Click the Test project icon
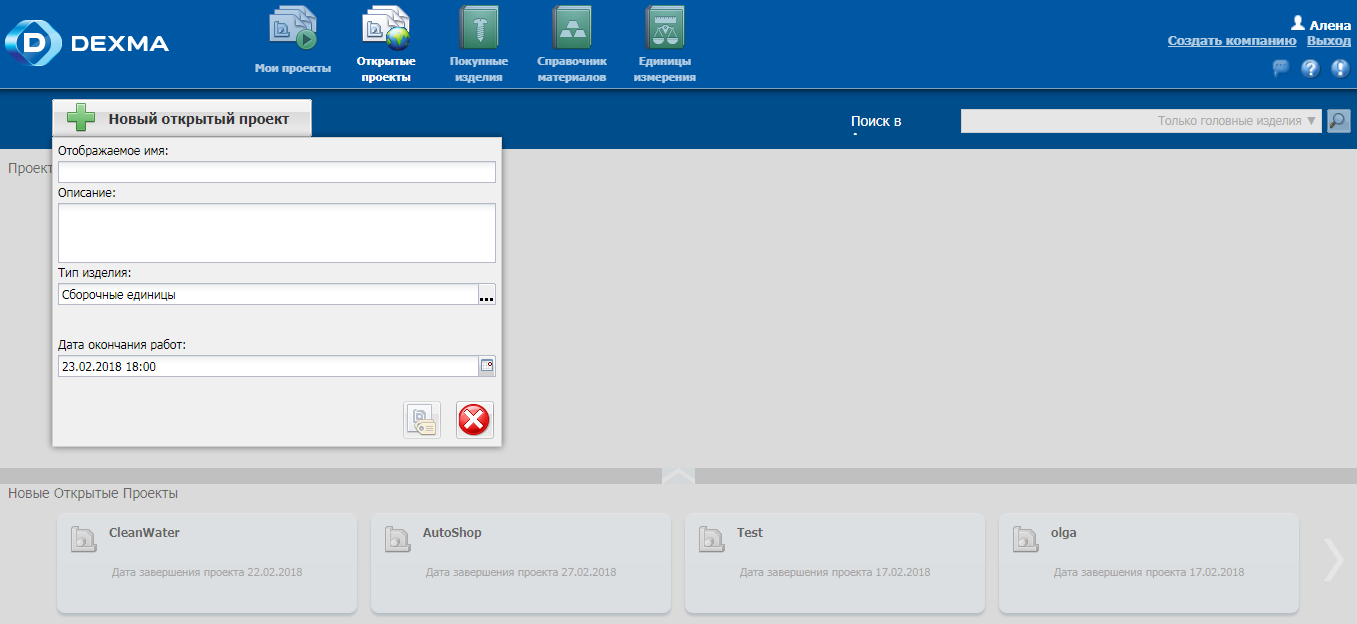 click(712, 538)
